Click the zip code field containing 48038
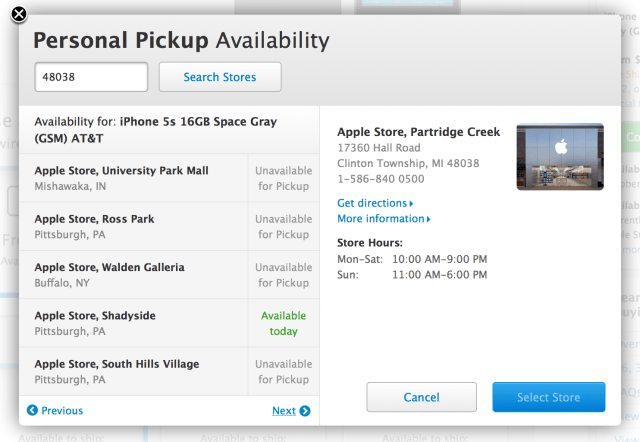 tap(91, 77)
